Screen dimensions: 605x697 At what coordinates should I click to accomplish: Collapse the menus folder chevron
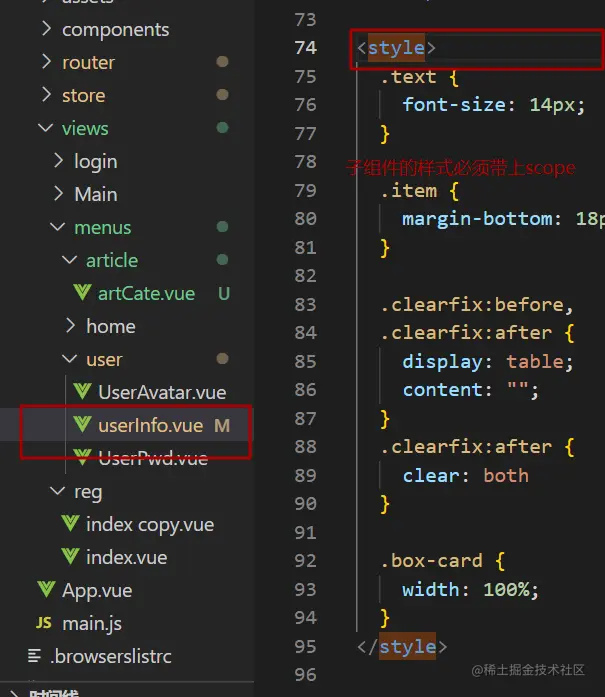[x=57, y=227]
